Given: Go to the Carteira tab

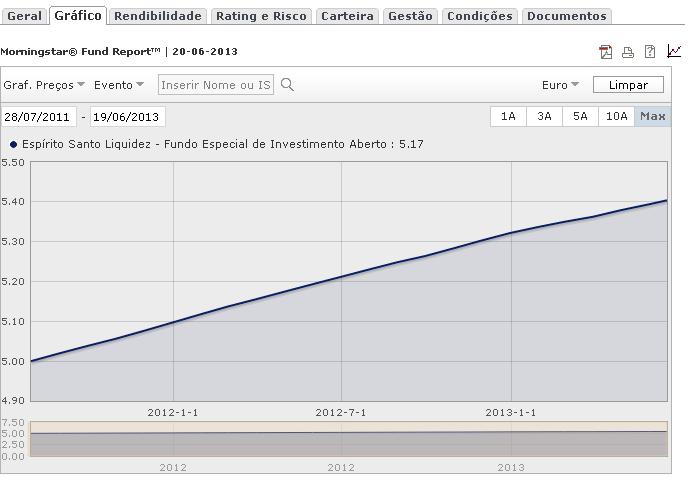Looking at the screenshot, I should (347, 16).
